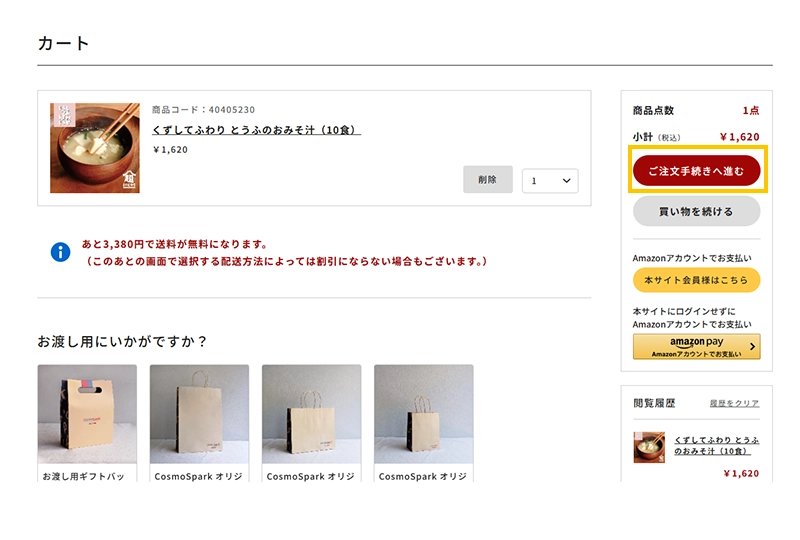Click the 削除 delete button
Screen dimensions: 800x540
pyautogui.click(x=488, y=179)
